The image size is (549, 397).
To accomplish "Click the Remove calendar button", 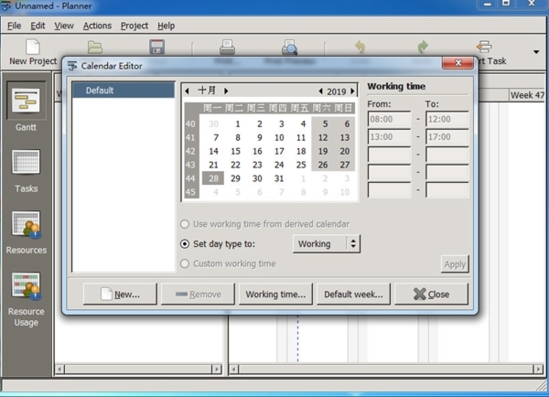I will pos(198,294).
